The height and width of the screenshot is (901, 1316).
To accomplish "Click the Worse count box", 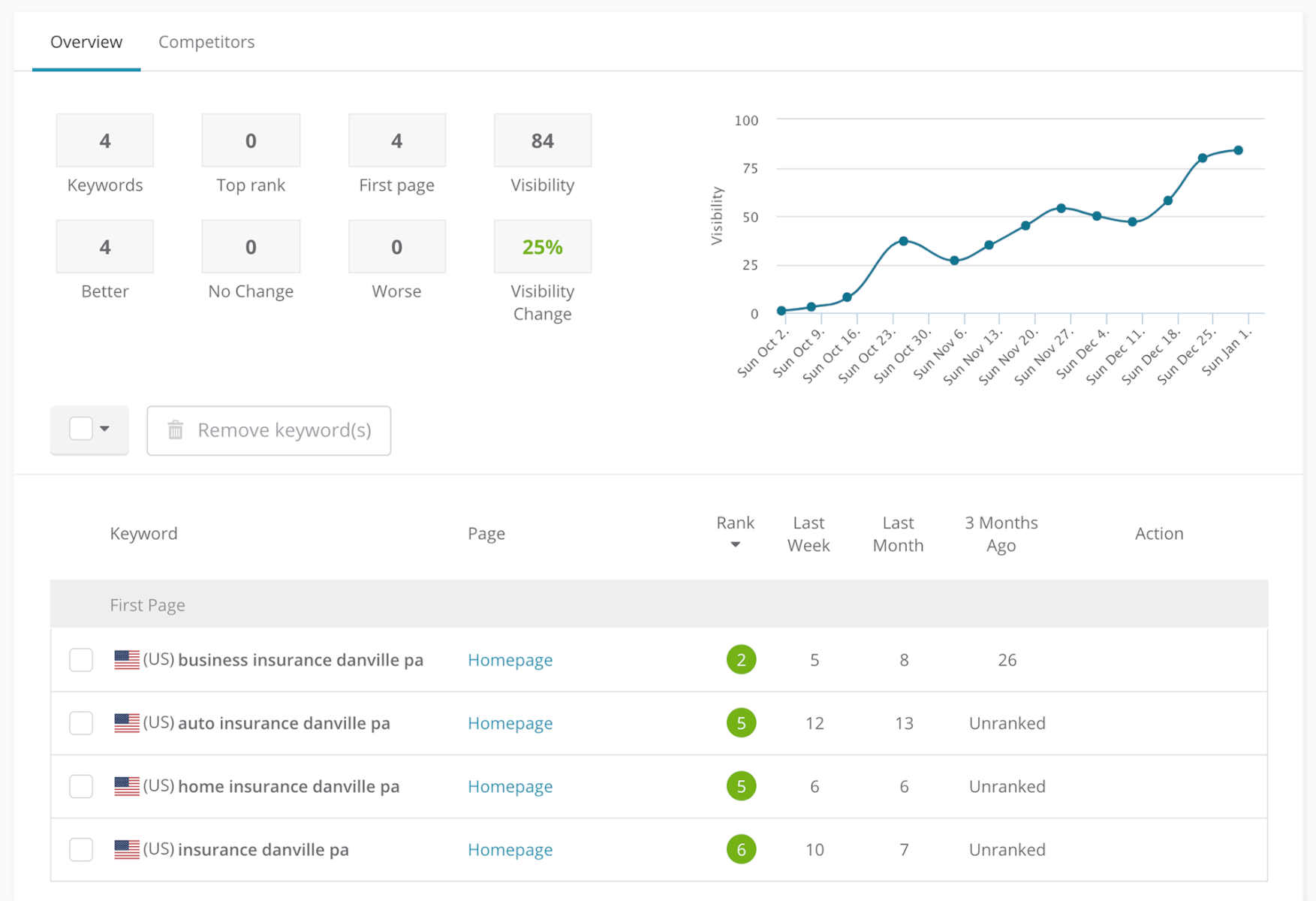I will tap(397, 246).
